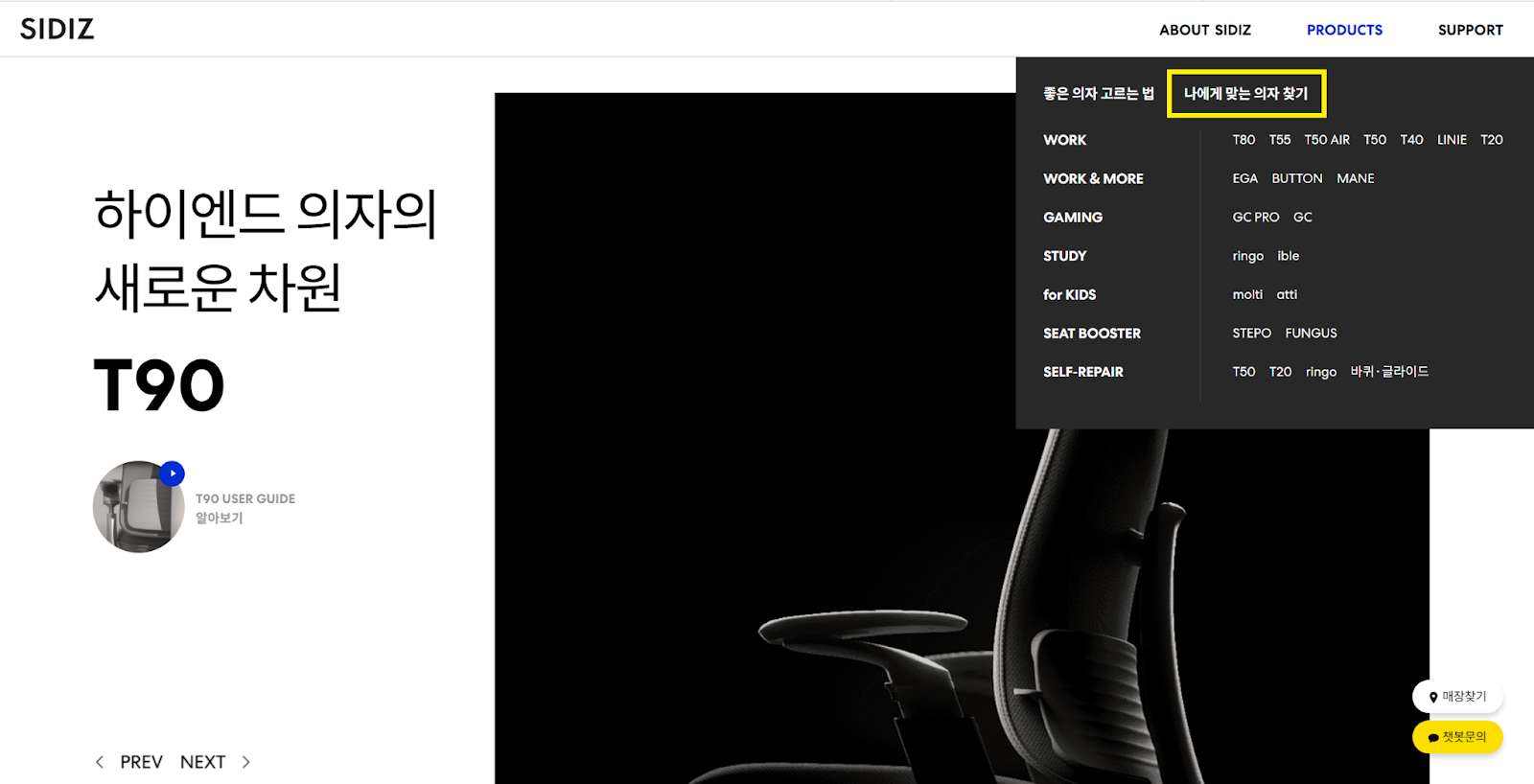Open the T90 user guide chair thumbnail
This screenshot has width=1534, height=784.
coord(138,507)
